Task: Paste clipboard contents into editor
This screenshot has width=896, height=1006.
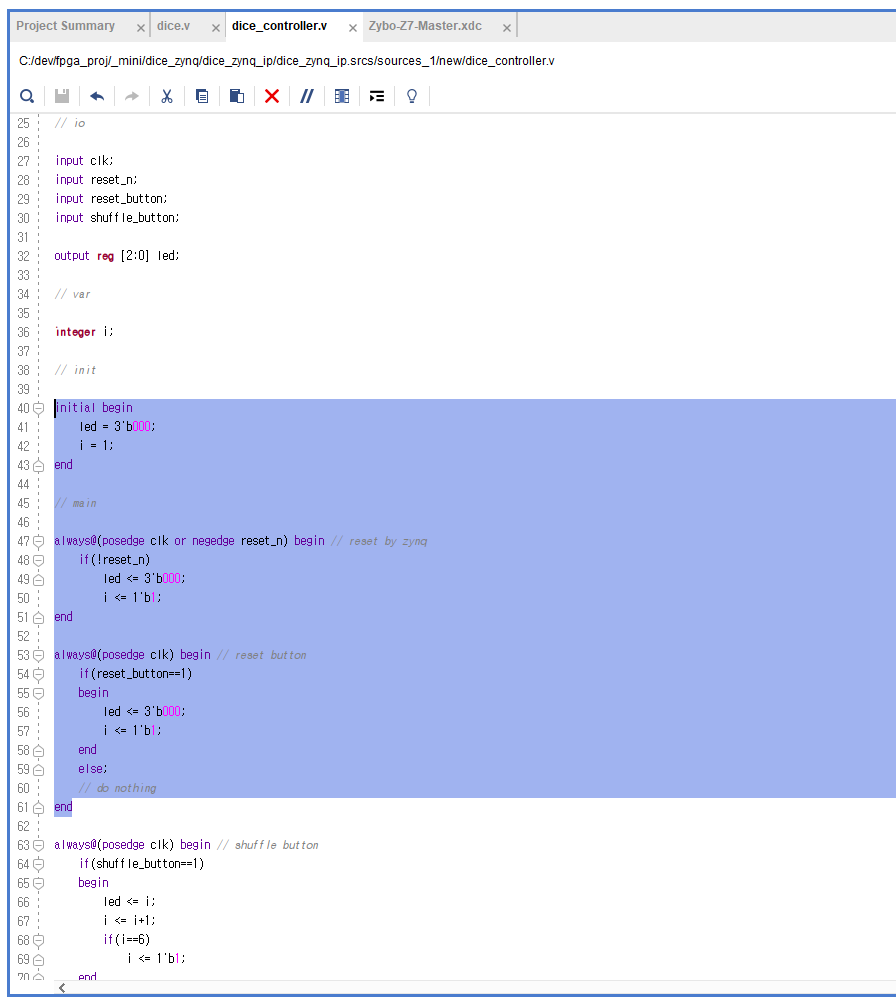Action: coord(237,96)
